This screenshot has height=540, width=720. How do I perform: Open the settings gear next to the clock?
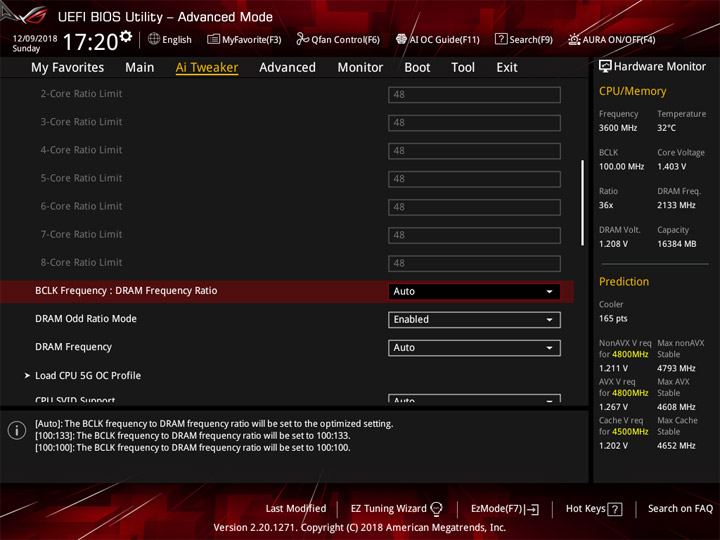[x=126, y=36]
